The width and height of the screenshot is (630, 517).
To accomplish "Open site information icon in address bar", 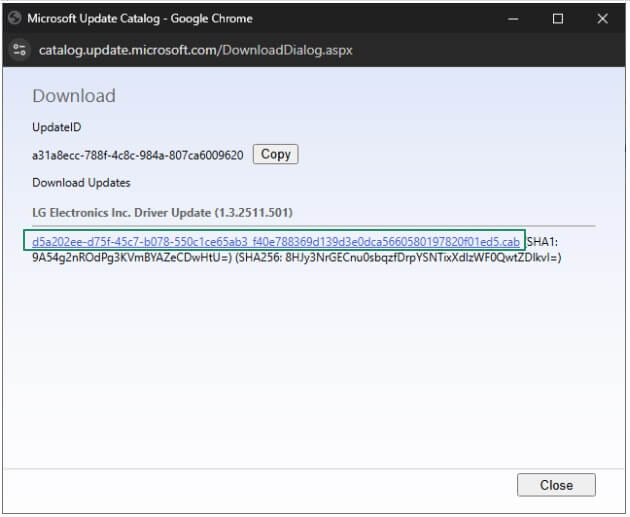I will (x=19, y=50).
